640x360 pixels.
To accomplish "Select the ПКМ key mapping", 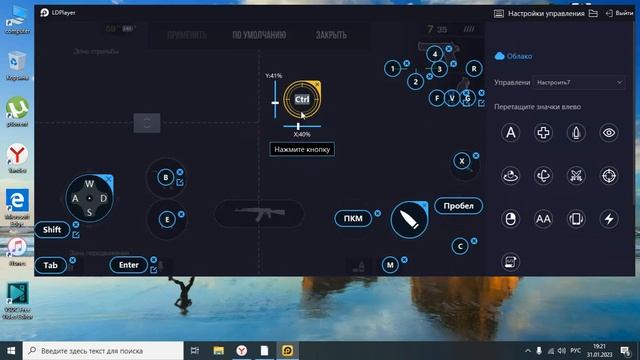I will click(x=353, y=218).
